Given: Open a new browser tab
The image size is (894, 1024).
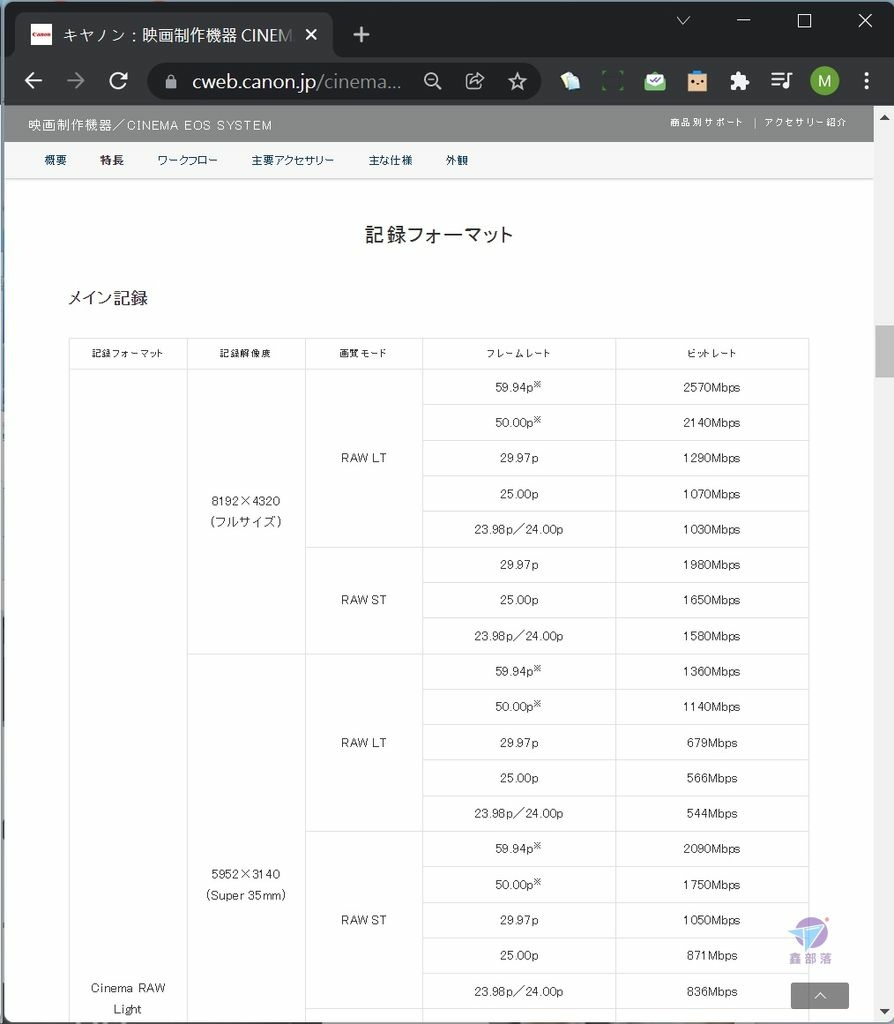Looking at the screenshot, I should point(361,35).
